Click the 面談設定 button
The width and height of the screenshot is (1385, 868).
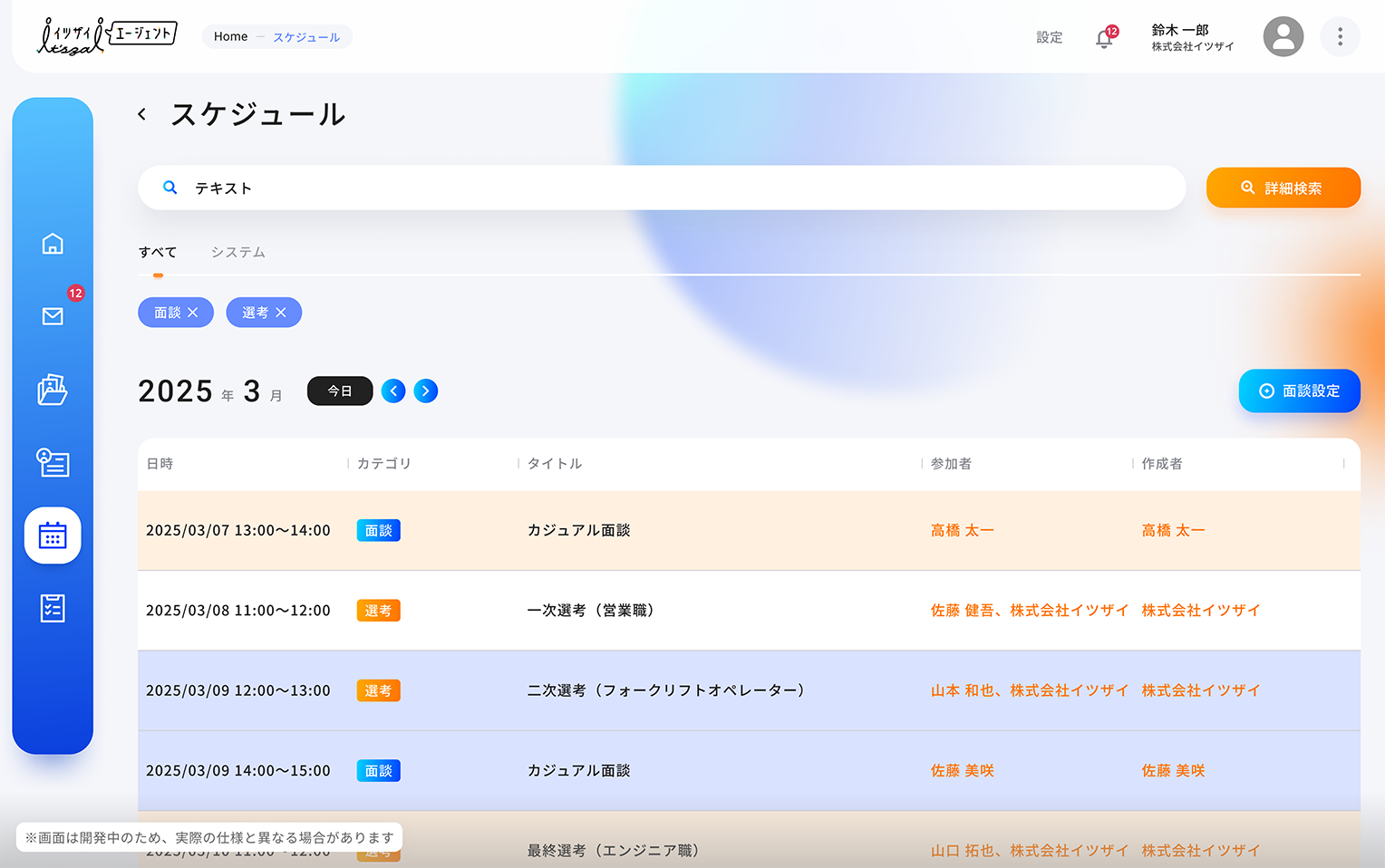click(x=1300, y=391)
